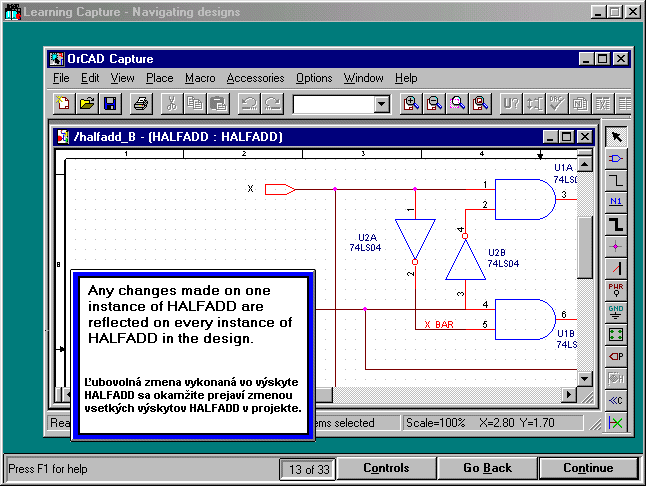Expand the toolbar part selection combo box
The image size is (646, 486).
pos(381,104)
